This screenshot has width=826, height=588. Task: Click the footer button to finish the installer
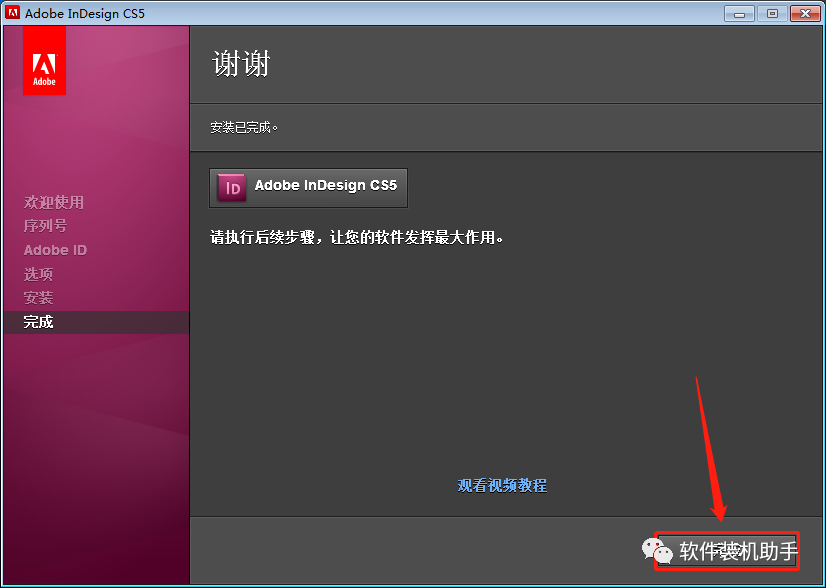pos(727,551)
